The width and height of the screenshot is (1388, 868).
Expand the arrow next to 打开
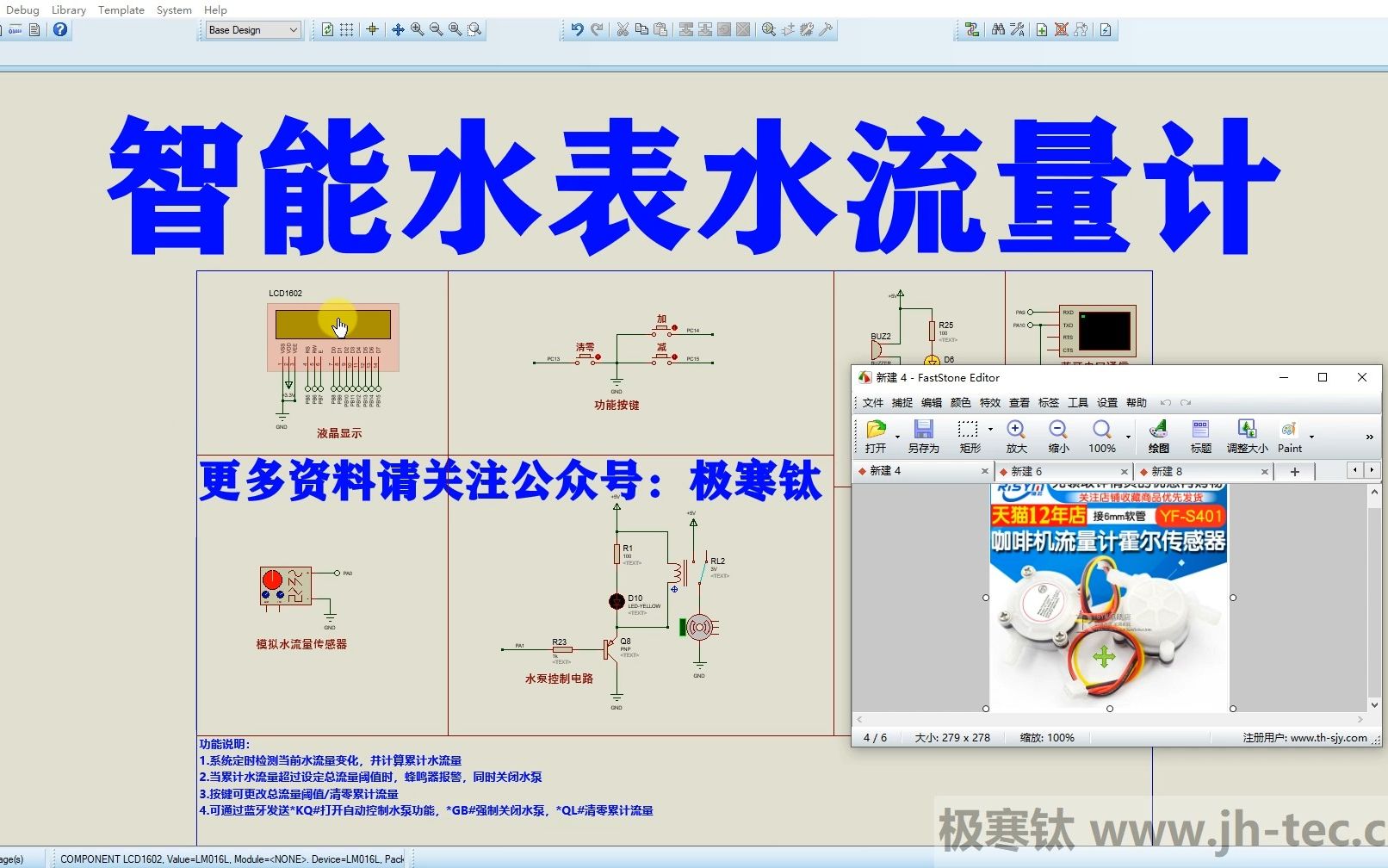pos(897,437)
